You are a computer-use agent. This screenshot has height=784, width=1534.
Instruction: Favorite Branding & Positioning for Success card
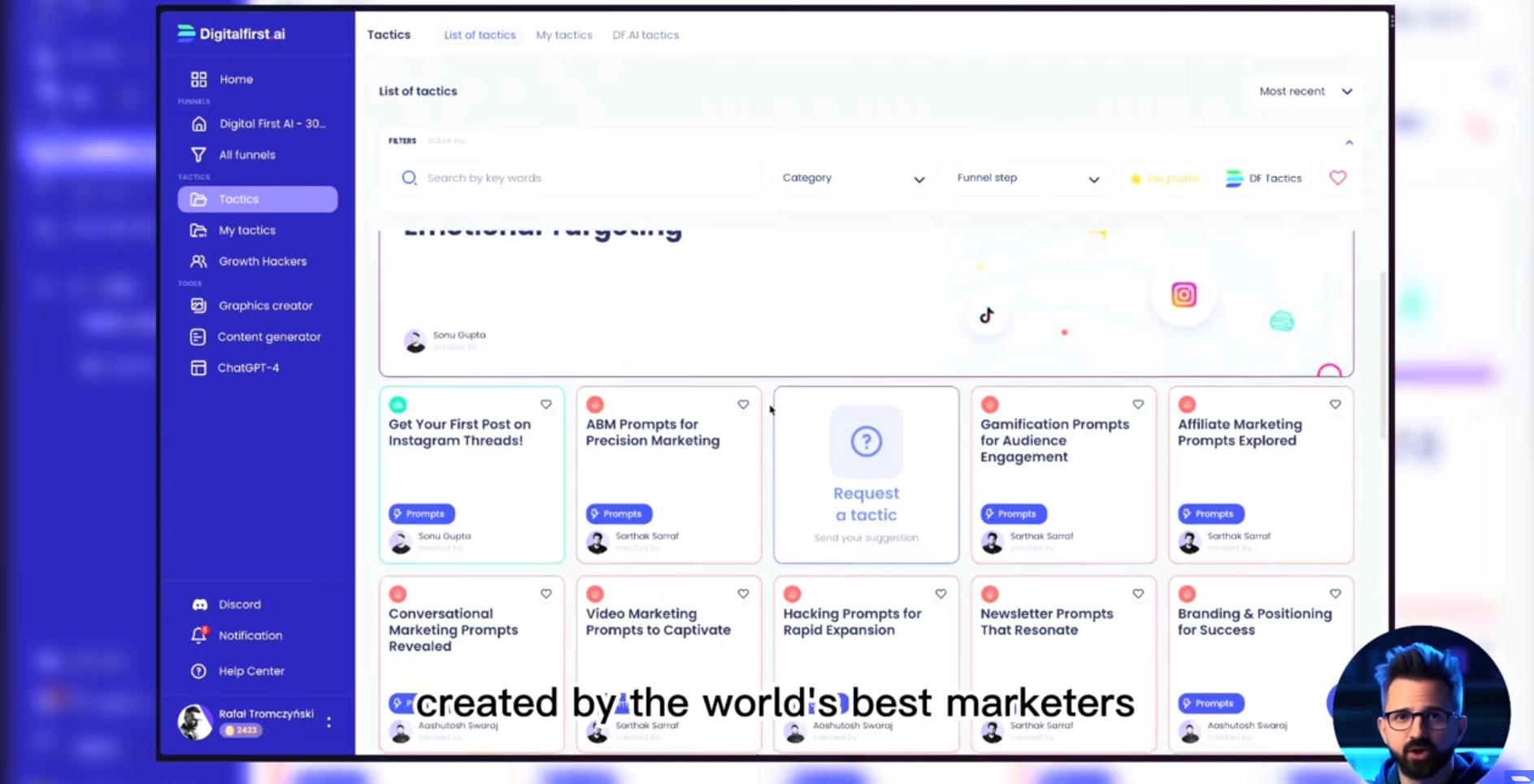(1335, 594)
